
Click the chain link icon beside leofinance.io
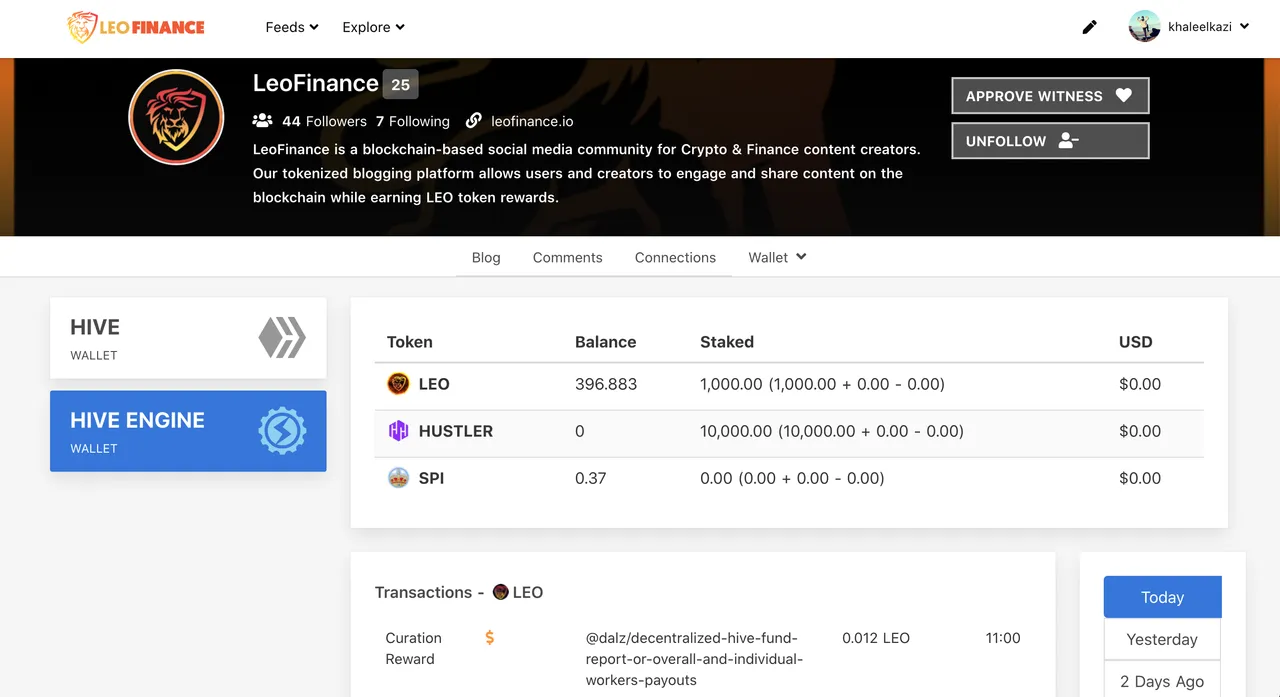click(474, 121)
